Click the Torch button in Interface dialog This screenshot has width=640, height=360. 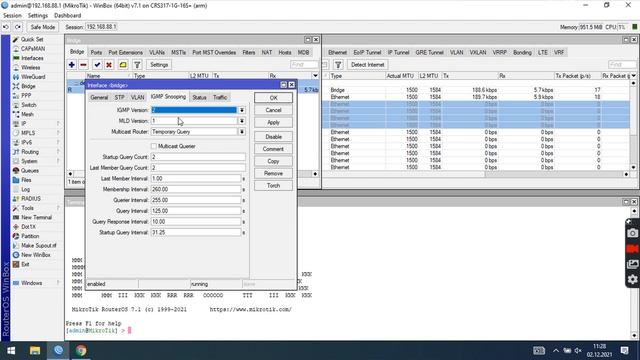click(x=273, y=186)
